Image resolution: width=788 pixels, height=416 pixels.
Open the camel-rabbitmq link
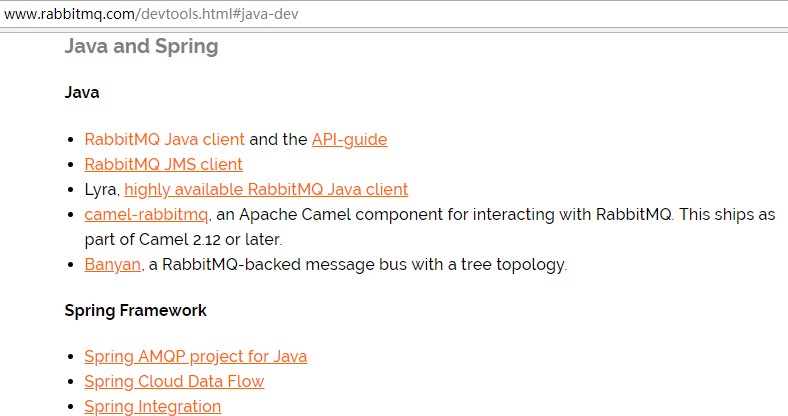tap(146, 214)
